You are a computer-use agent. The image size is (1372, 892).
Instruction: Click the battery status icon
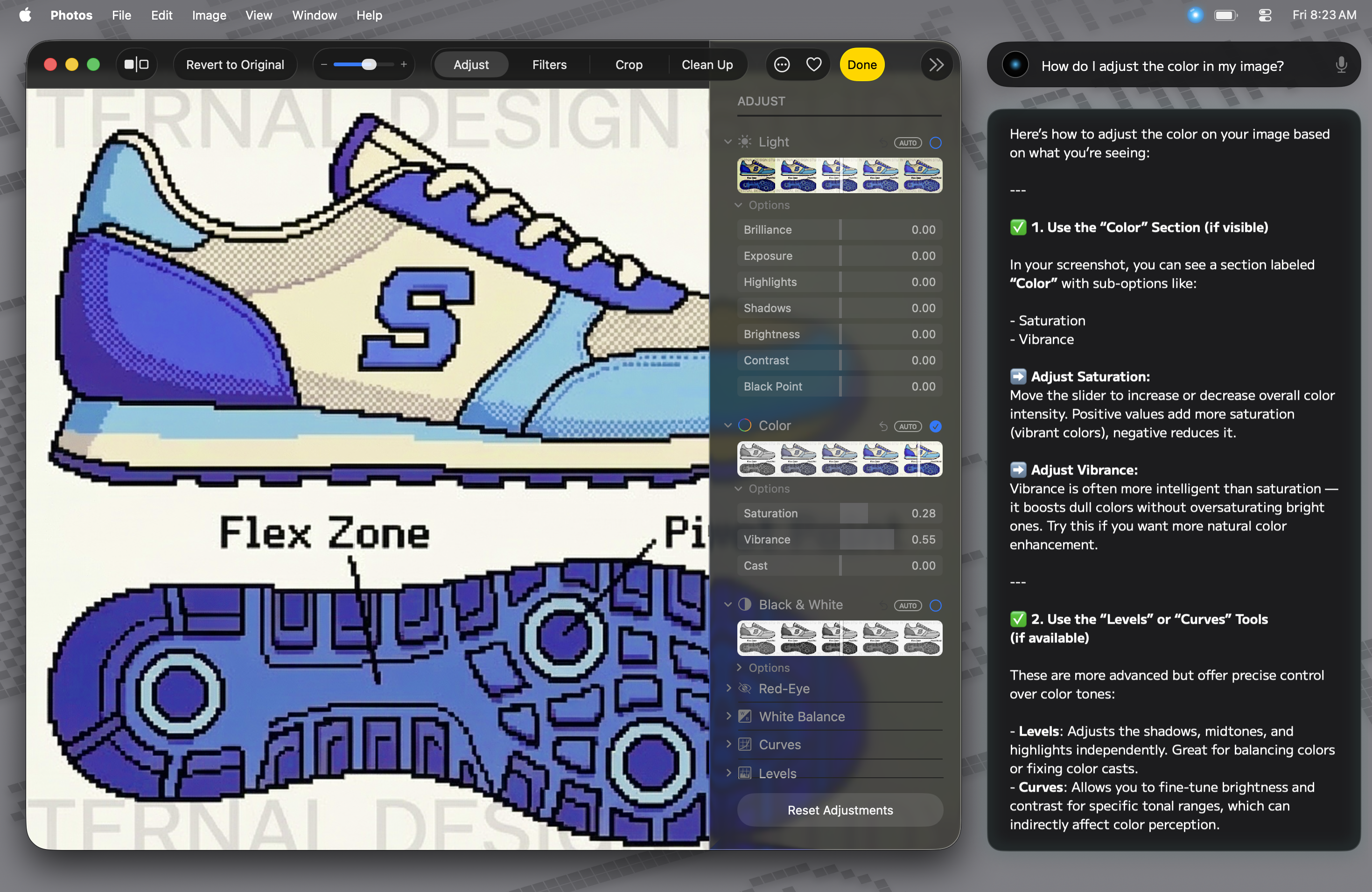1225,15
